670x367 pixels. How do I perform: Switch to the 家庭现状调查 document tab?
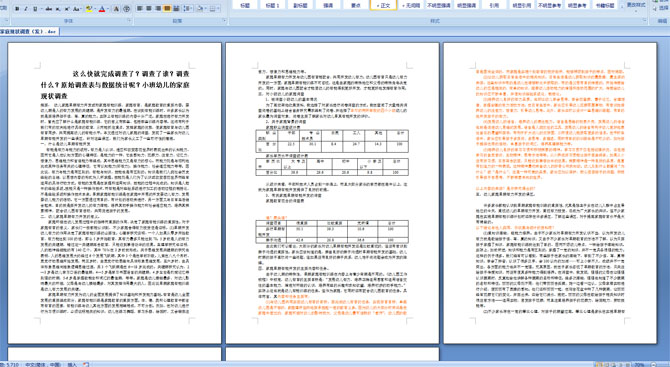(x=28, y=31)
